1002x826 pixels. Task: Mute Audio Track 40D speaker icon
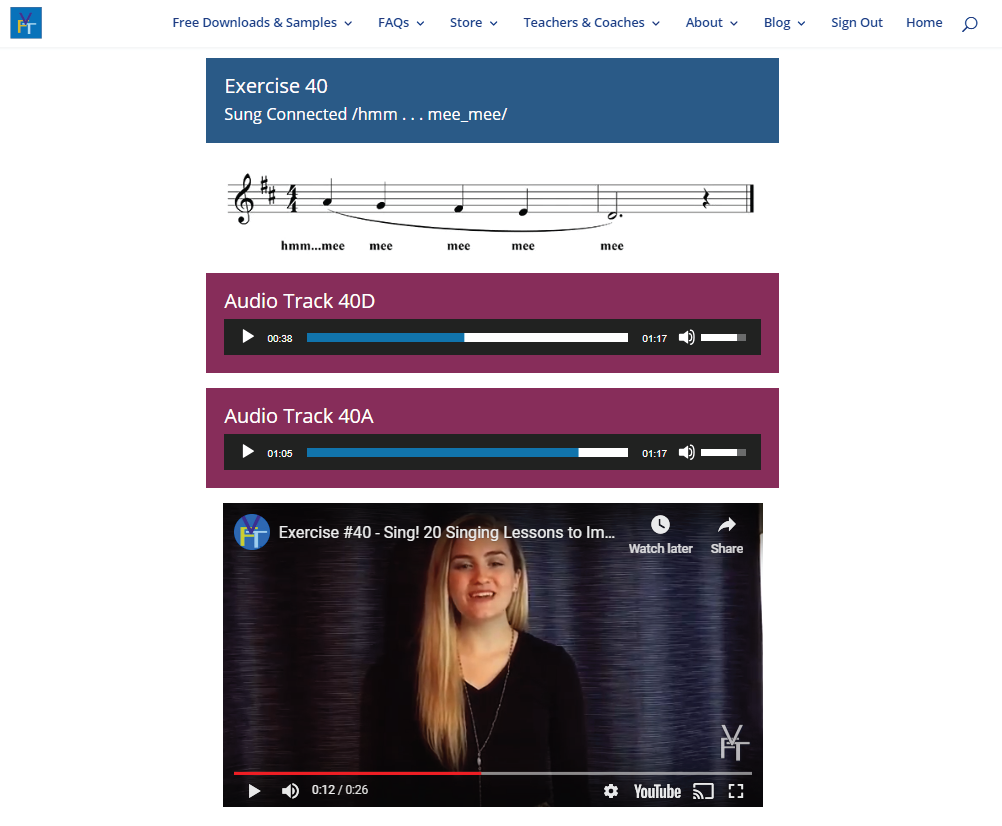click(686, 337)
